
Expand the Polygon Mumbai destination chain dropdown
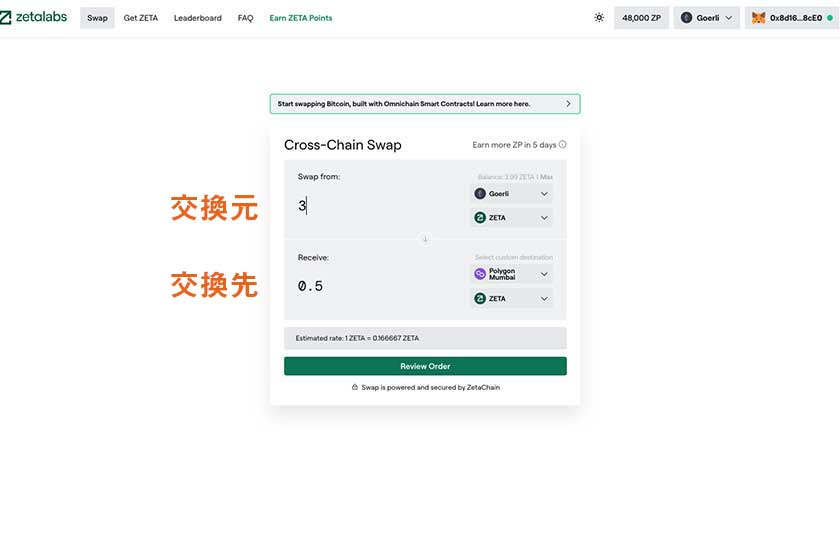click(x=512, y=274)
